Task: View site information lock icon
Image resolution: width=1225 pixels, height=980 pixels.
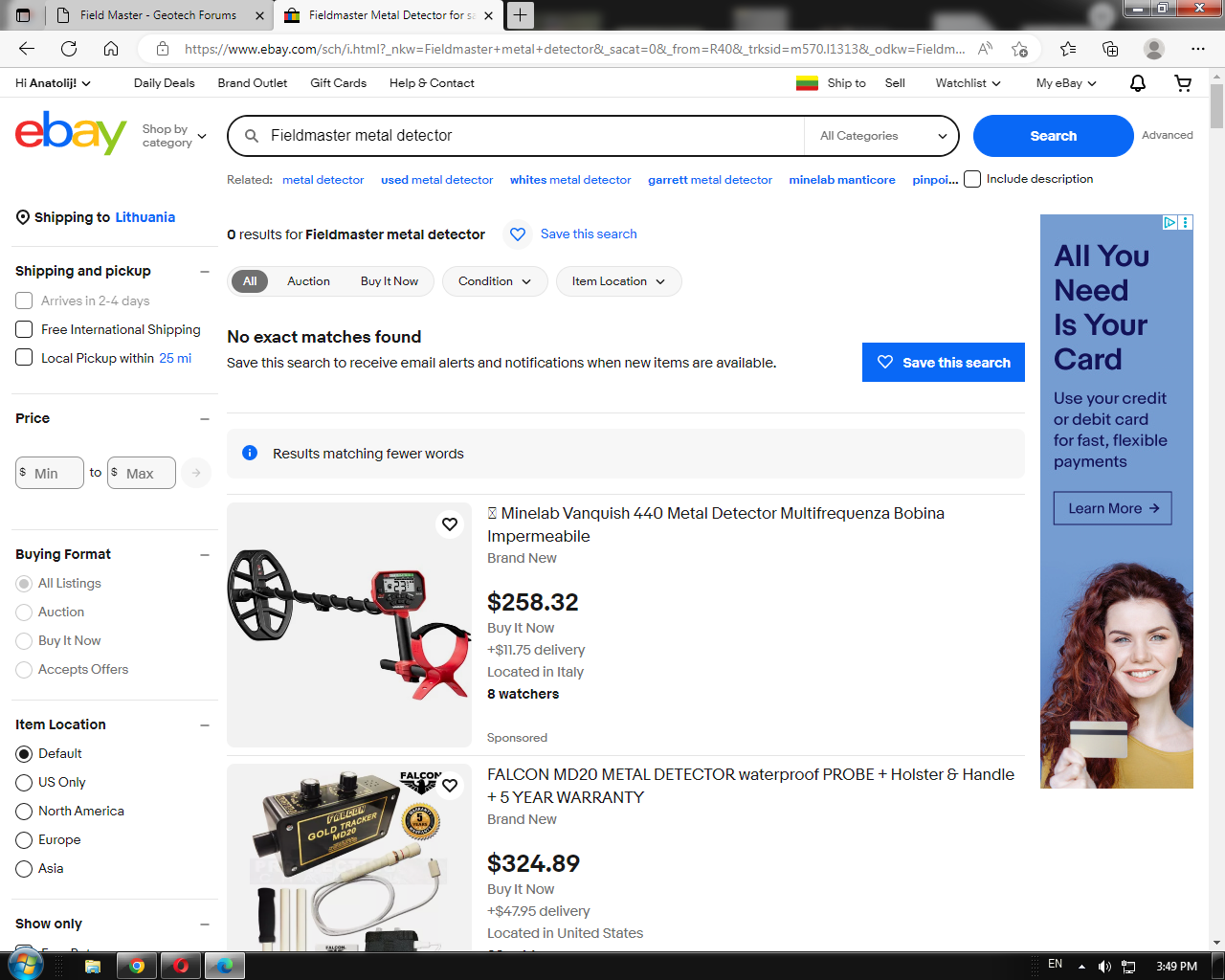Action: (163, 49)
